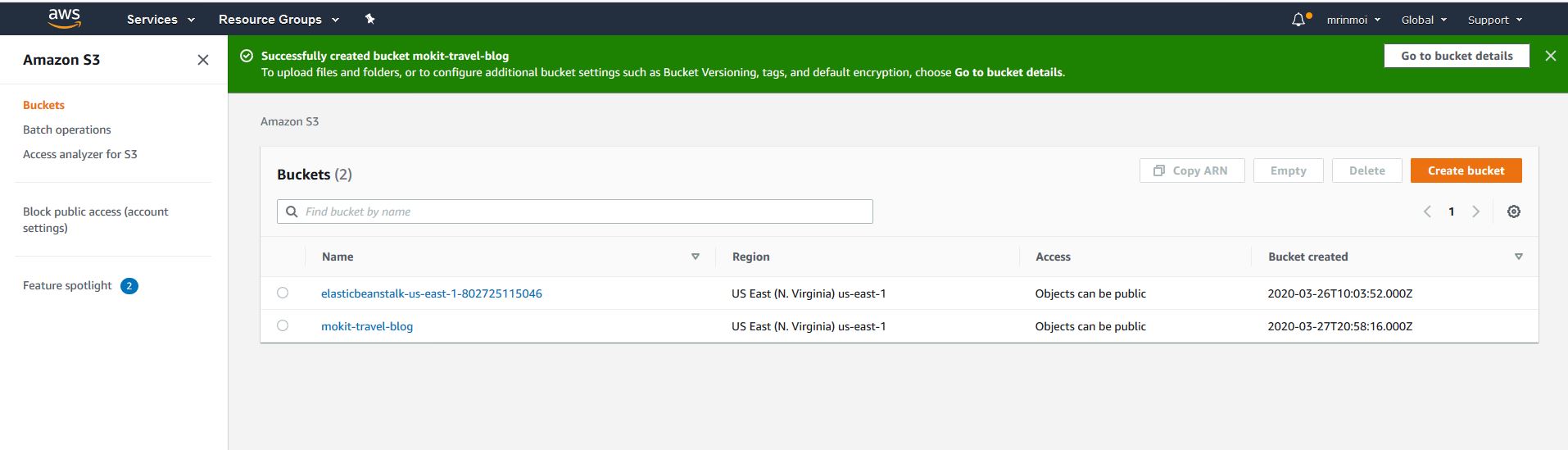Select the mokit-travel-blog radio button
This screenshot has width=1568, height=450.
pyautogui.click(x=283, y=325)
